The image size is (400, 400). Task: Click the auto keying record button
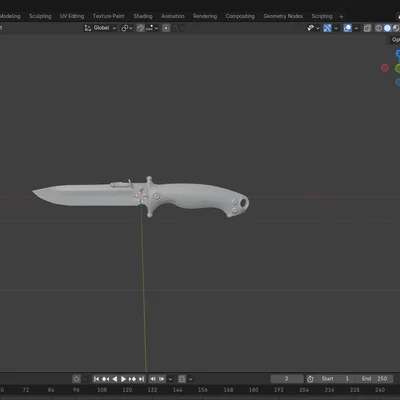click(76, 379)
